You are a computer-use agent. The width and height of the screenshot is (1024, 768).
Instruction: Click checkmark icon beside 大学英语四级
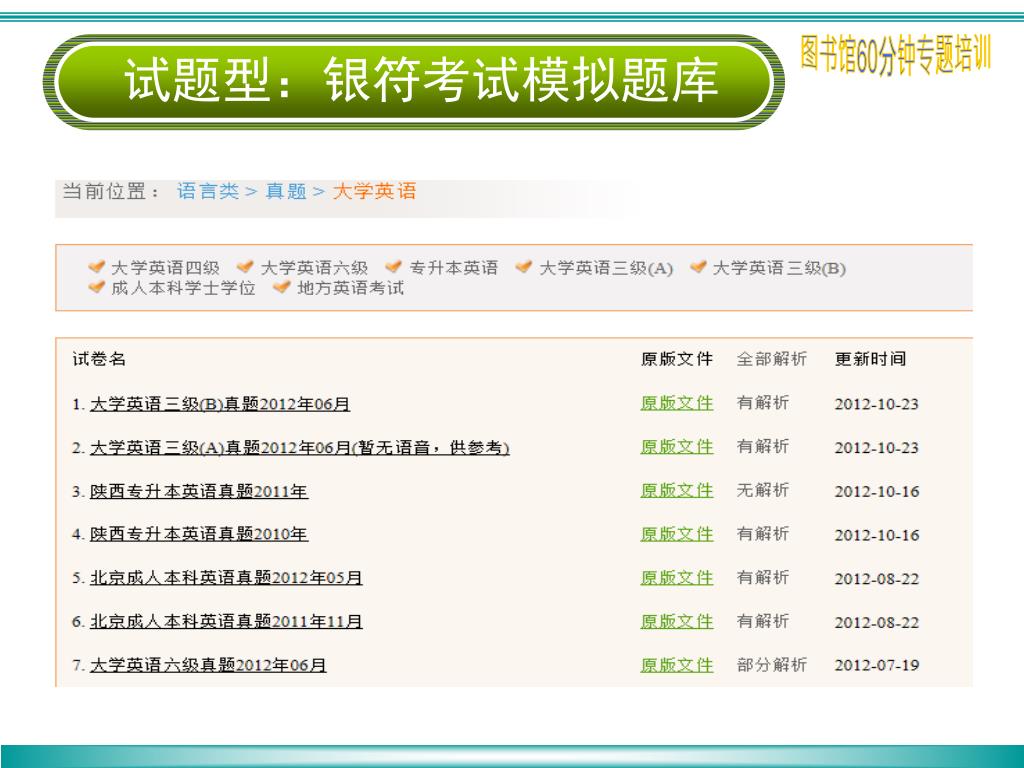point(97,266)
